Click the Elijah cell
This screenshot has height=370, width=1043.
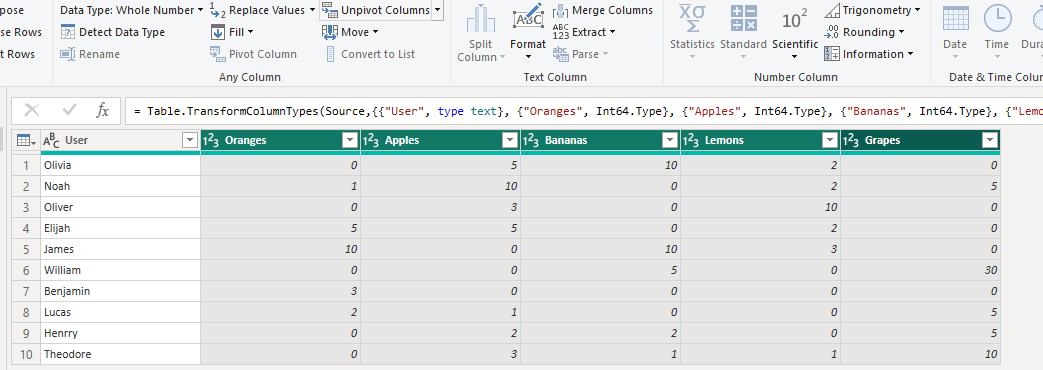click(120, 228)
